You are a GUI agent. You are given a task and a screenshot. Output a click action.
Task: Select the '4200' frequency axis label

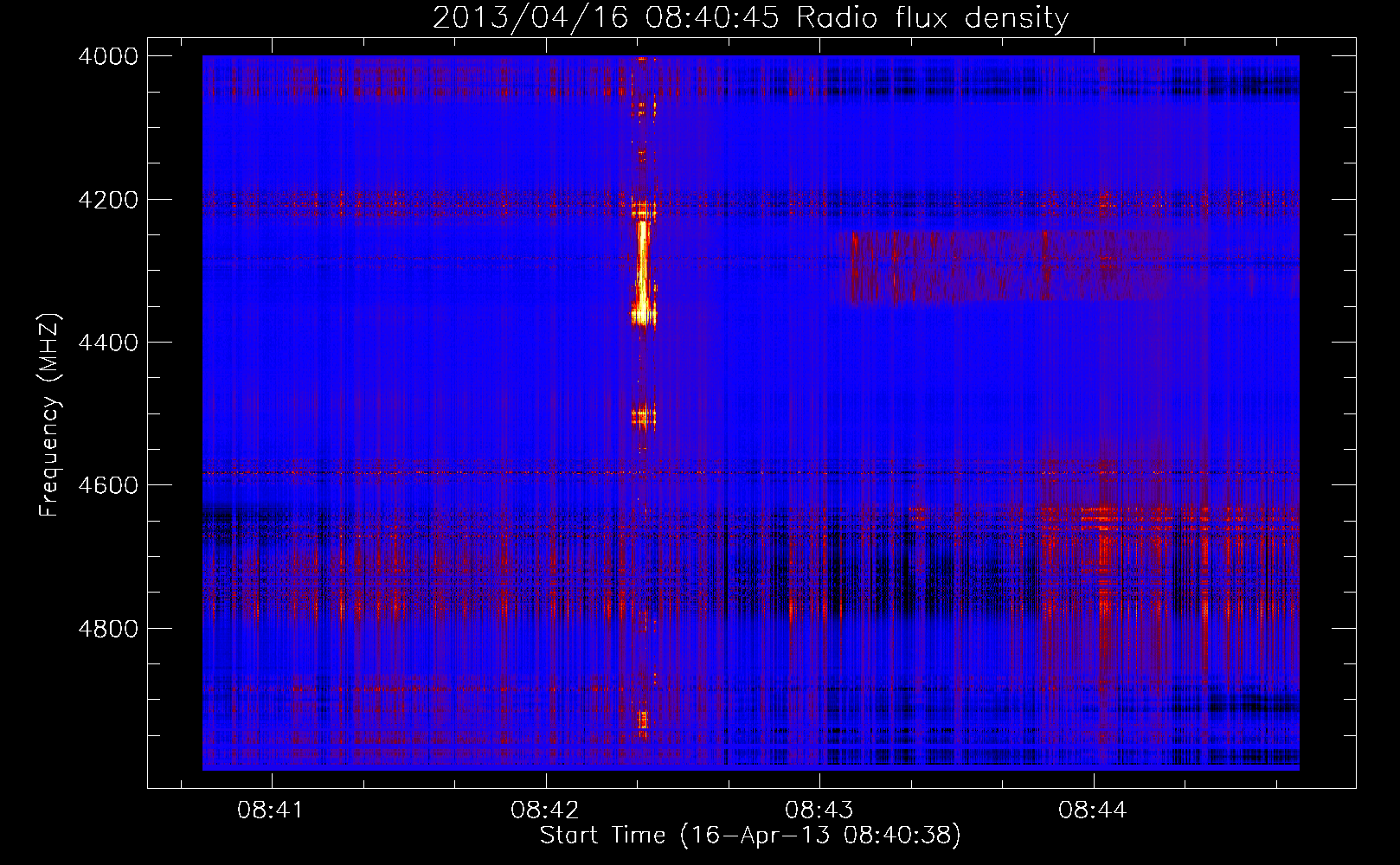tap(108, 200)
